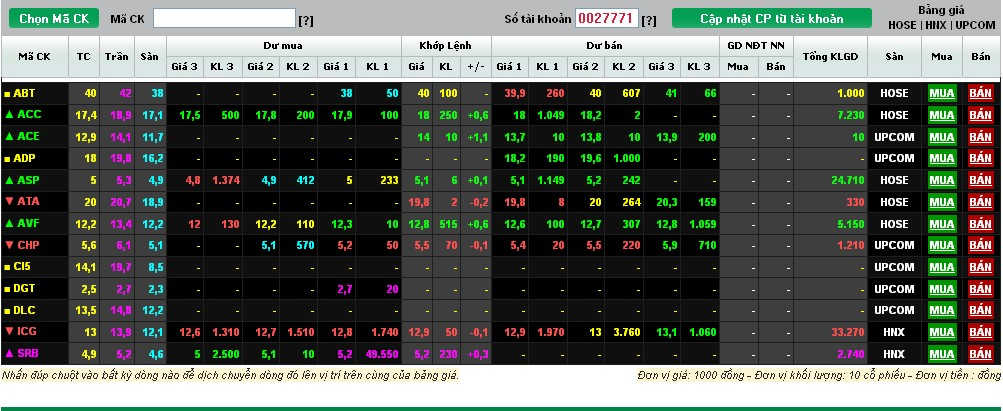Click the BÁN button for ABT
The width and height of the screenshot is (1003, 411).
click(x=980, y=93)
